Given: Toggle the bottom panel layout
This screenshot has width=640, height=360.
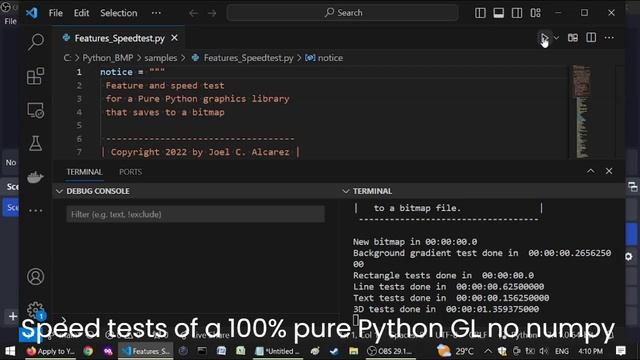Looking at the screenshot, I should pos(498,13).
